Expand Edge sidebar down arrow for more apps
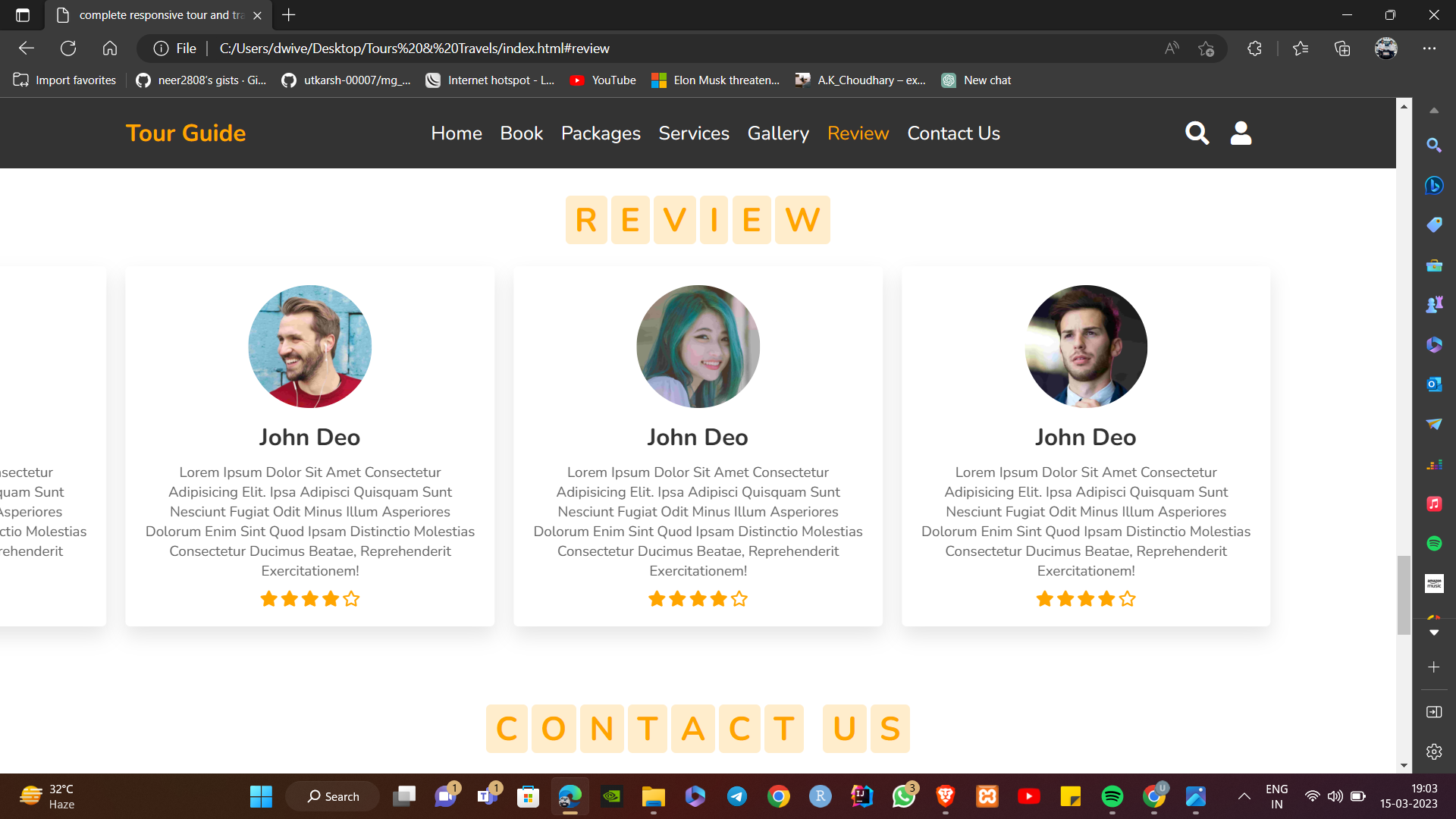 pyautogui.click(x=1433, y=632)
